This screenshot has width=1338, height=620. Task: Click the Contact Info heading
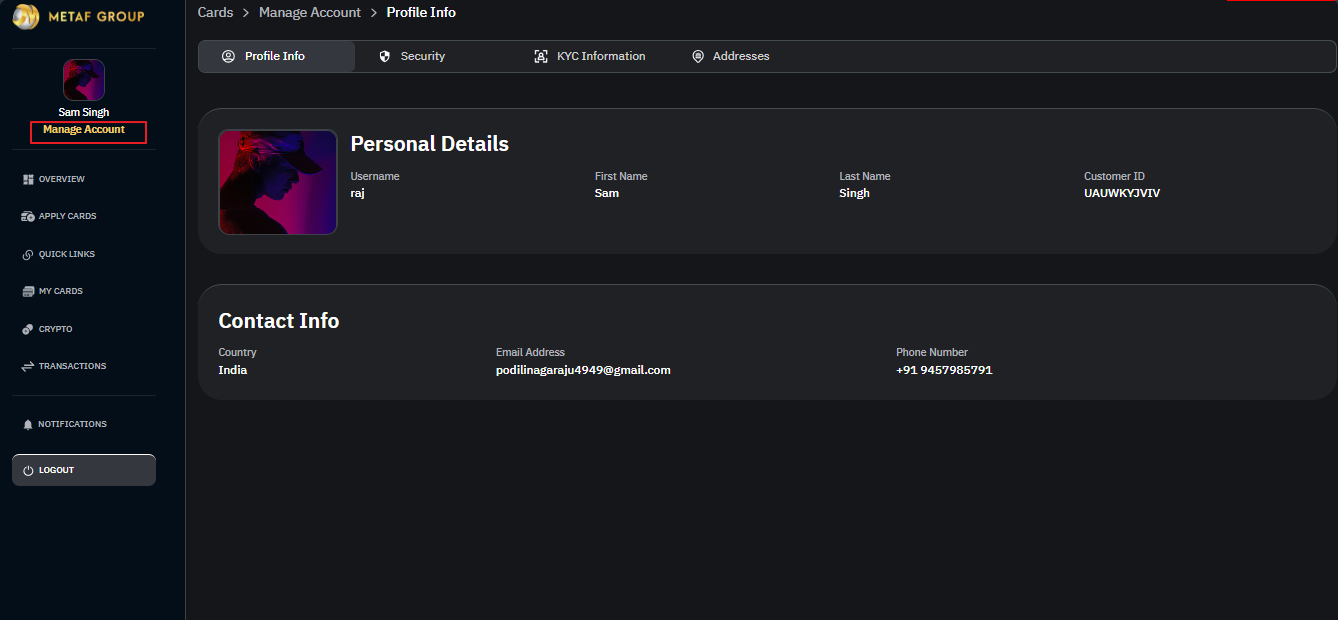coord(279,321)
